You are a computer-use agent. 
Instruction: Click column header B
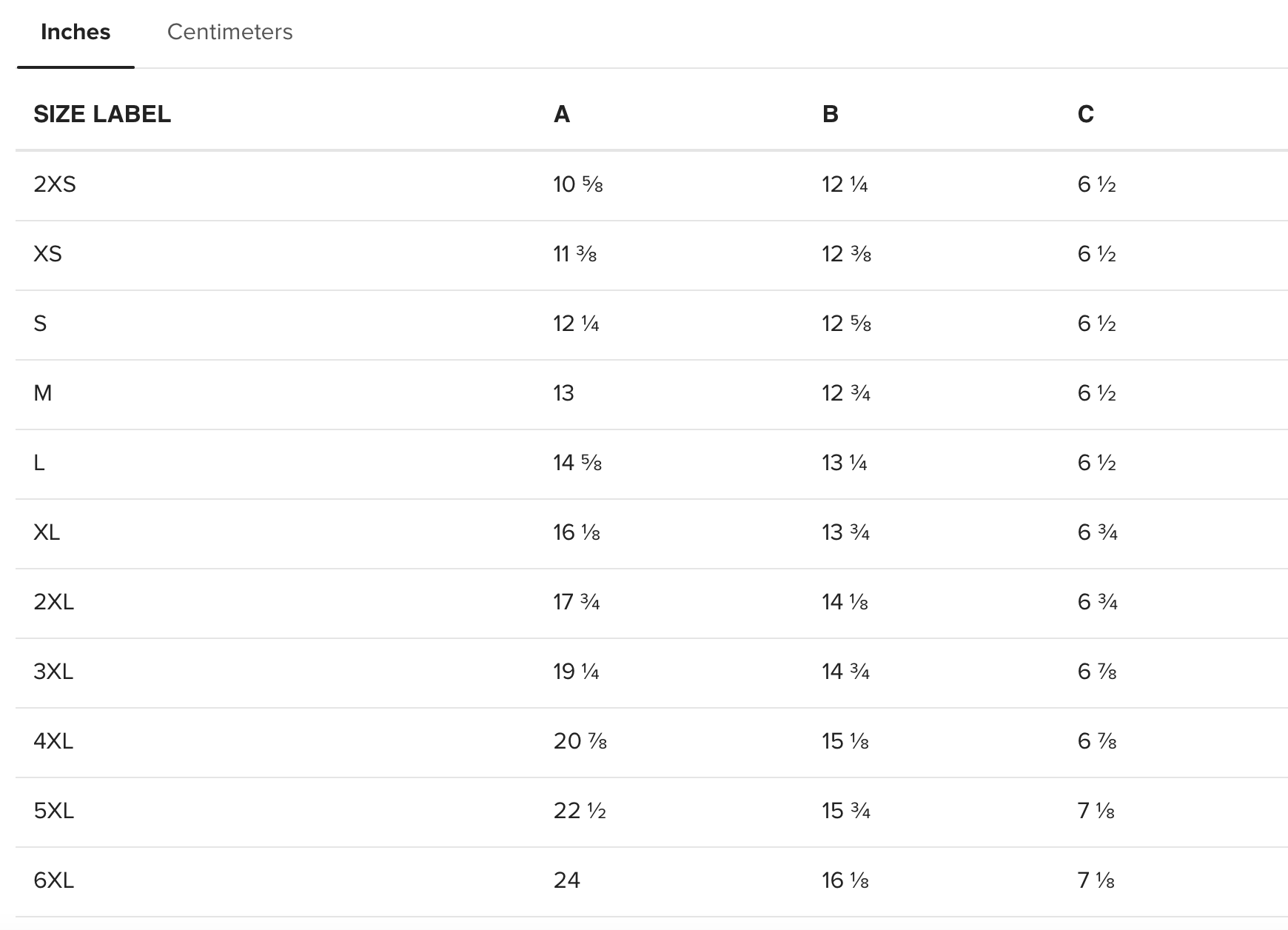coord(830,114)
